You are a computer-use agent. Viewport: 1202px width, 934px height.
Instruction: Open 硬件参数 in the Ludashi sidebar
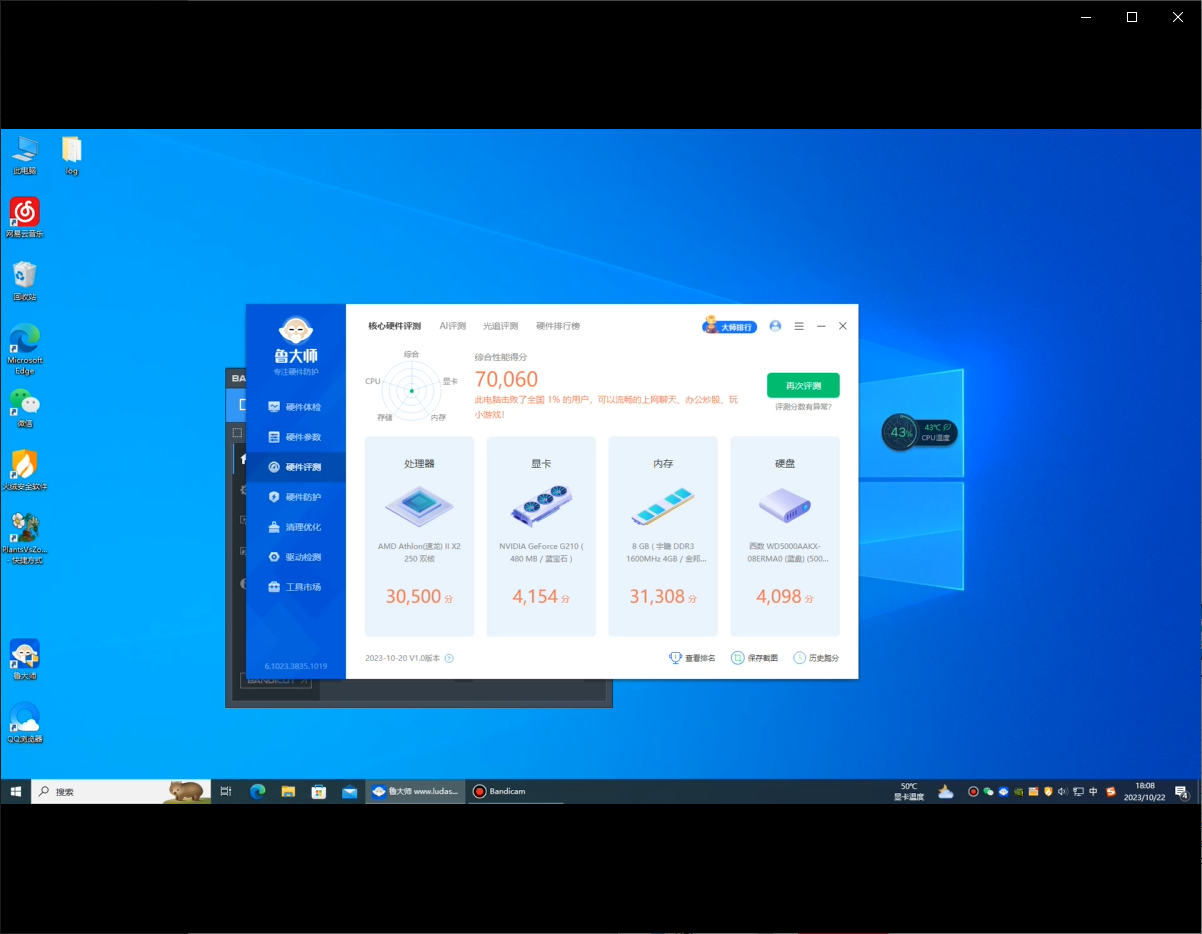(x=296, y=437)
